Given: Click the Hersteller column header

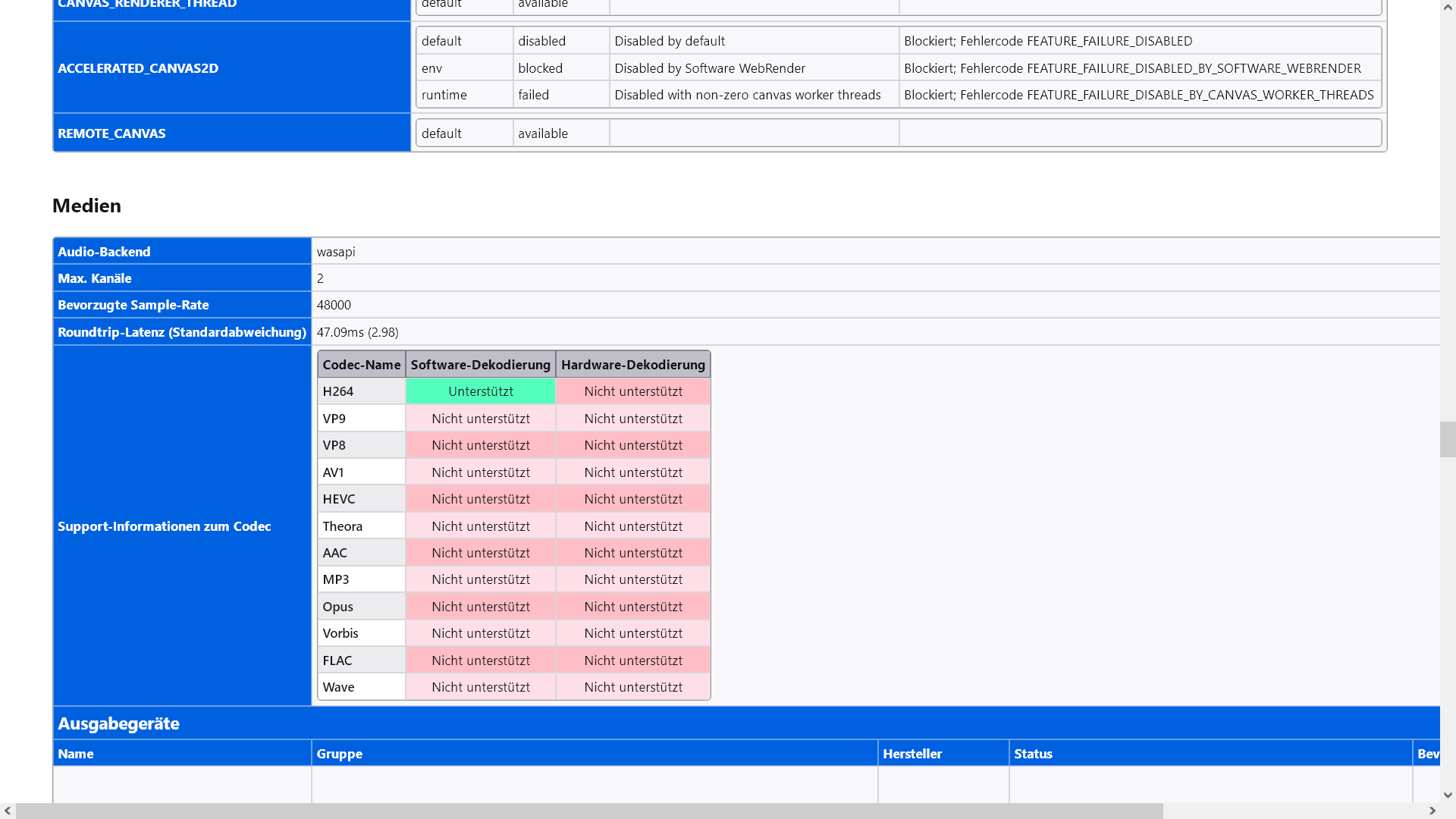Looking at the screenshot, I should click(912, 754).
